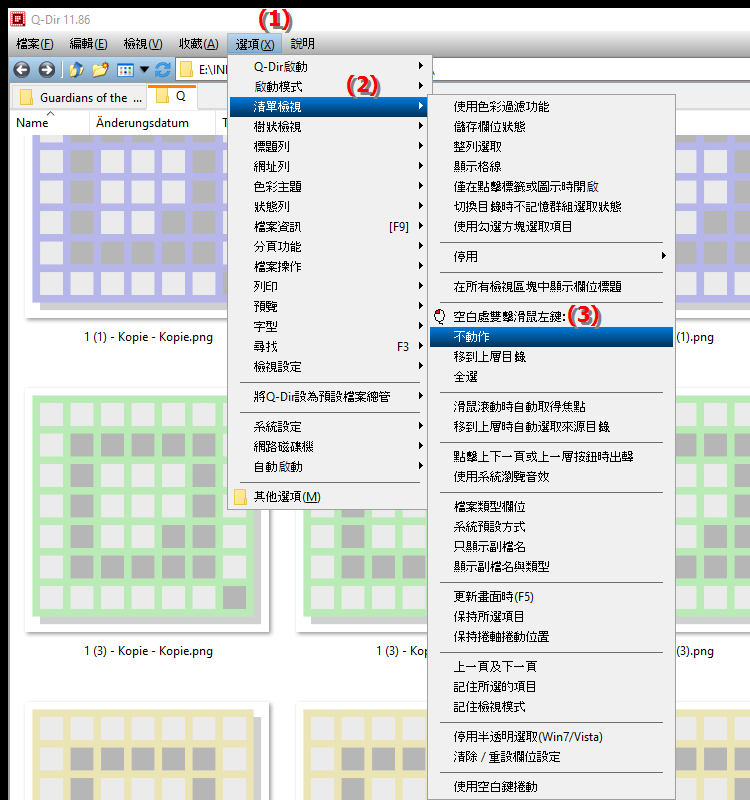The image size is (750, 800).
Task: Toggle 移到上層時自動選取來源目錄
Action: [x=552, y=427]
